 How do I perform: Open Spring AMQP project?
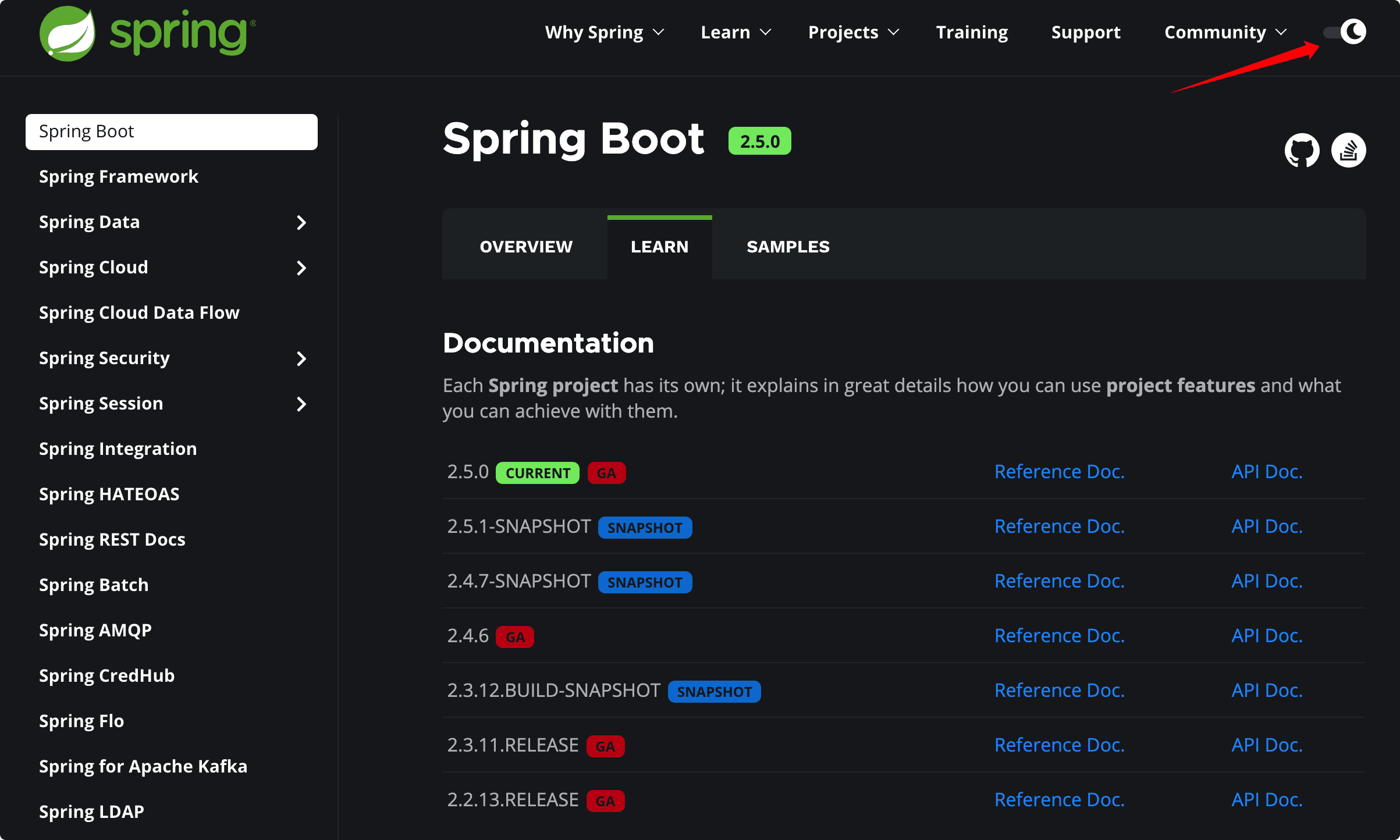(x=95, y=630)
